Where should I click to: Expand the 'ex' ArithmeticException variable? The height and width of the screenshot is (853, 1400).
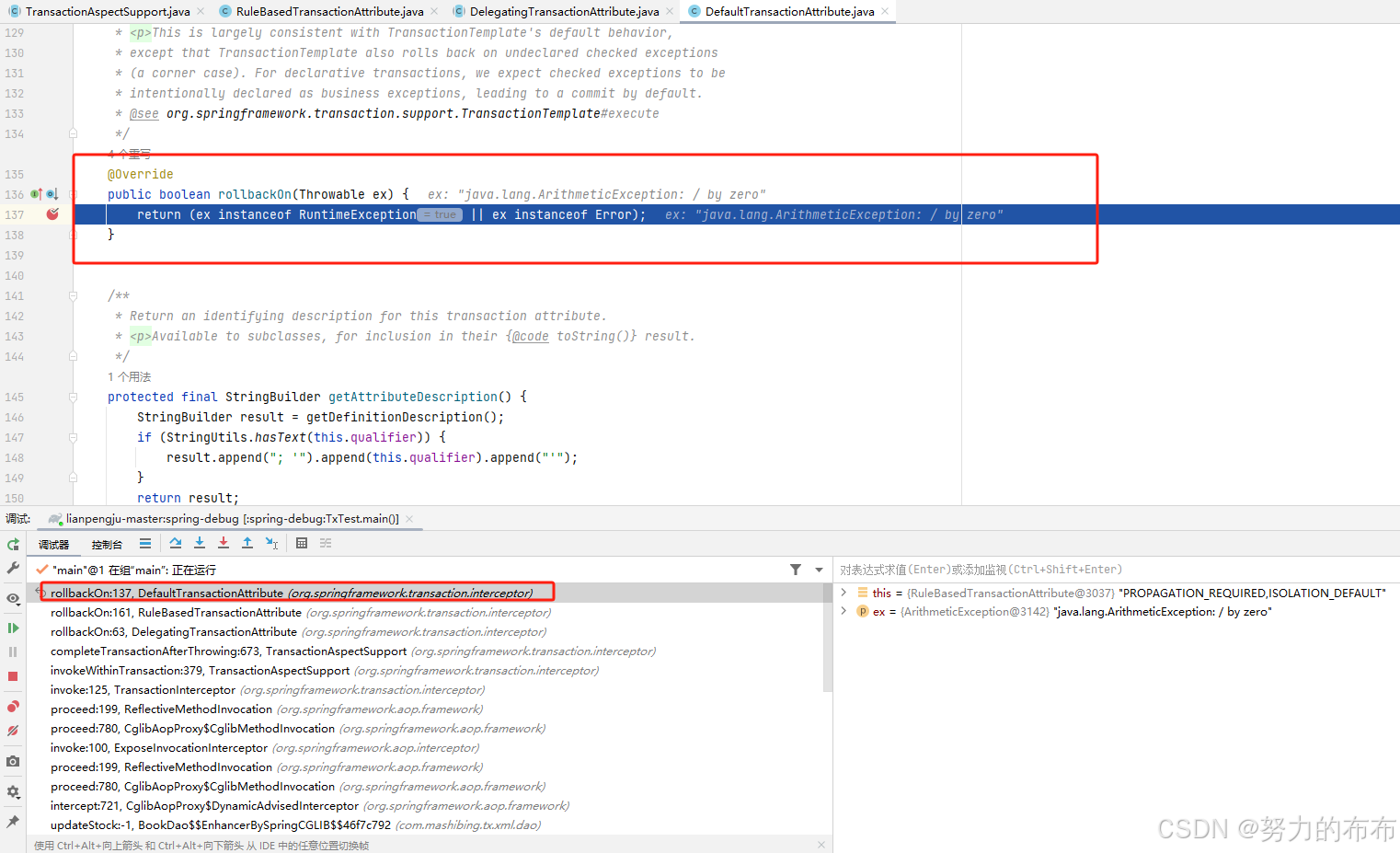843,611
